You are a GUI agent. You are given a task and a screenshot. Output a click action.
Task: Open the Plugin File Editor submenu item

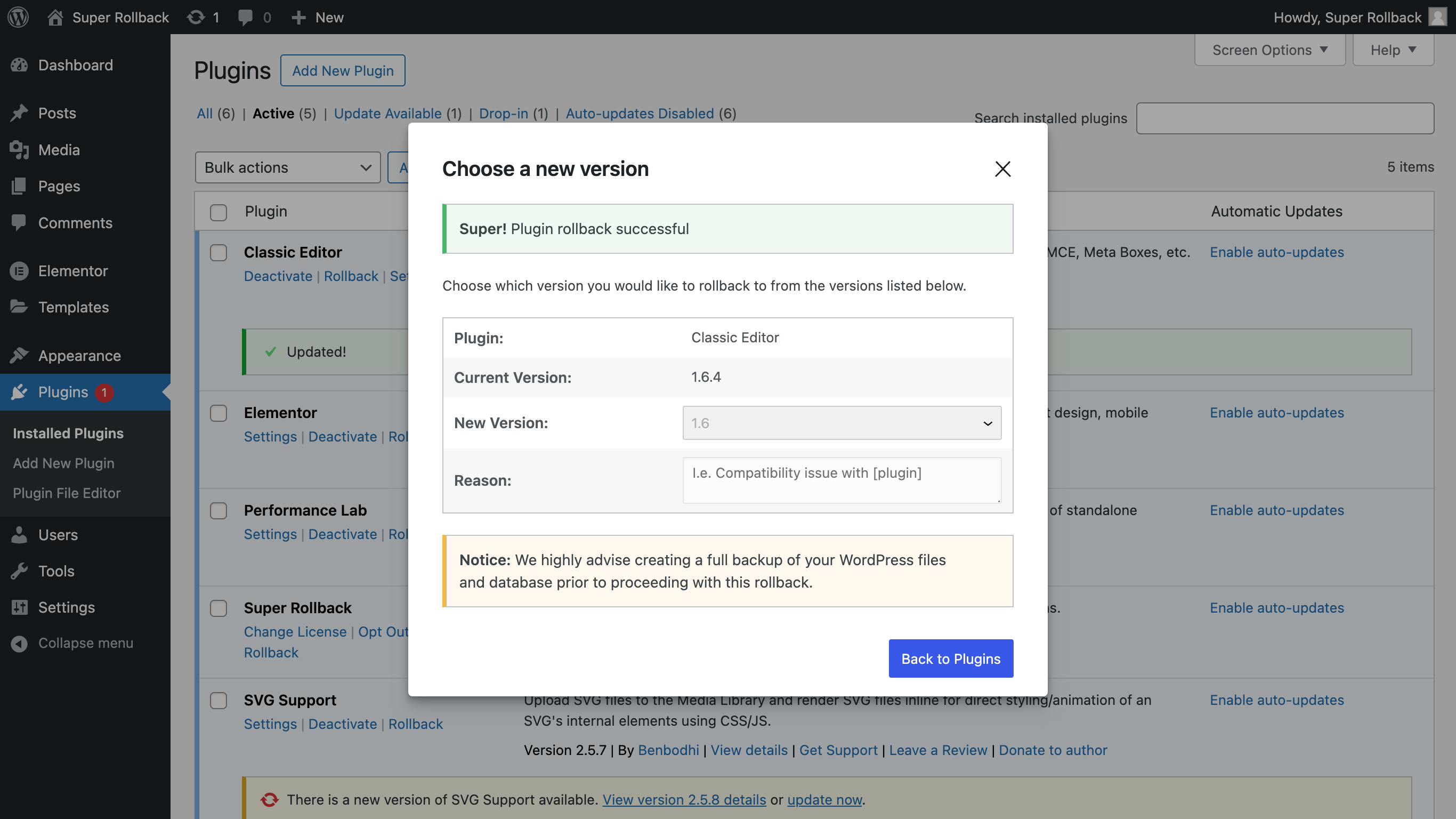tap(67, 493)
